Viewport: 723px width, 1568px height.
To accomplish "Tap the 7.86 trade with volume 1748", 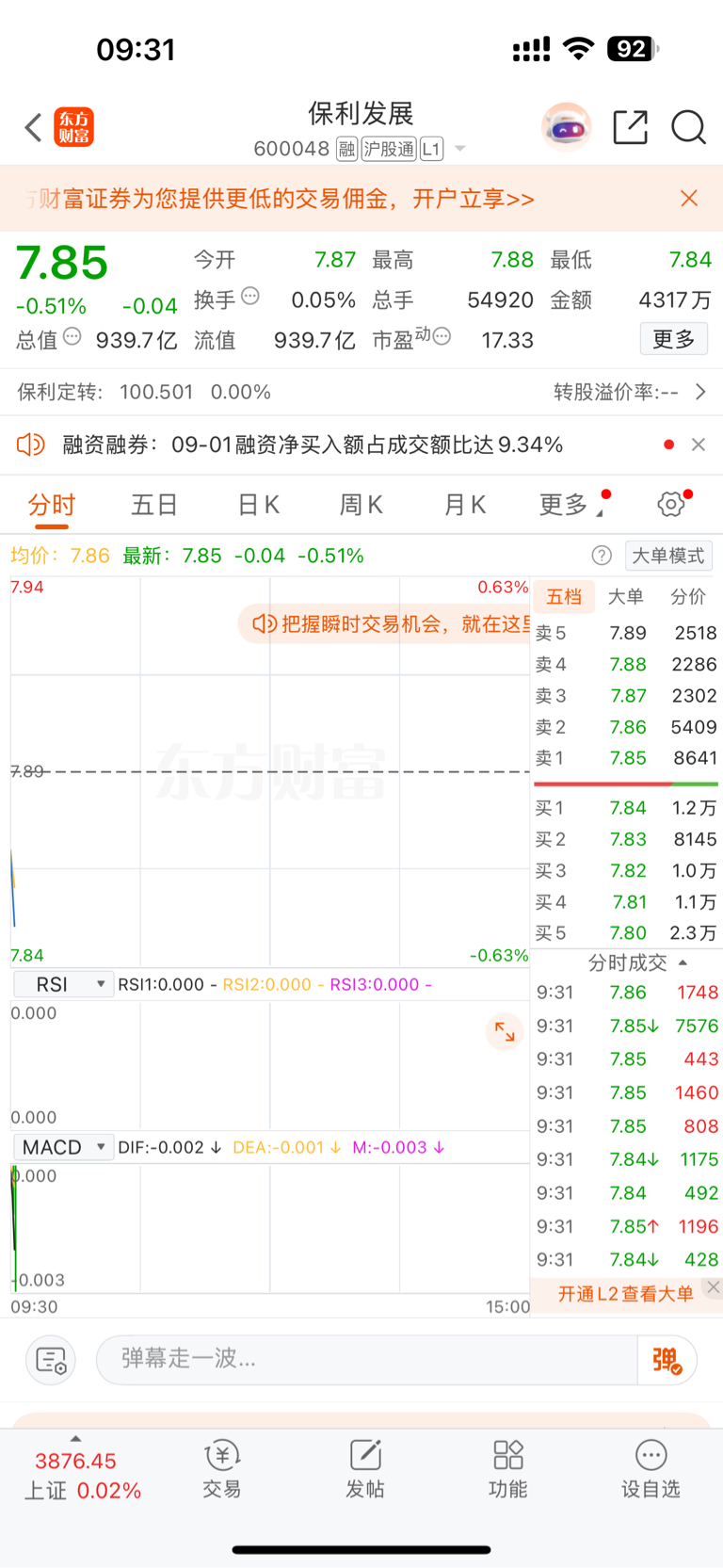I will pyautogui.click(x=626, y=993).
